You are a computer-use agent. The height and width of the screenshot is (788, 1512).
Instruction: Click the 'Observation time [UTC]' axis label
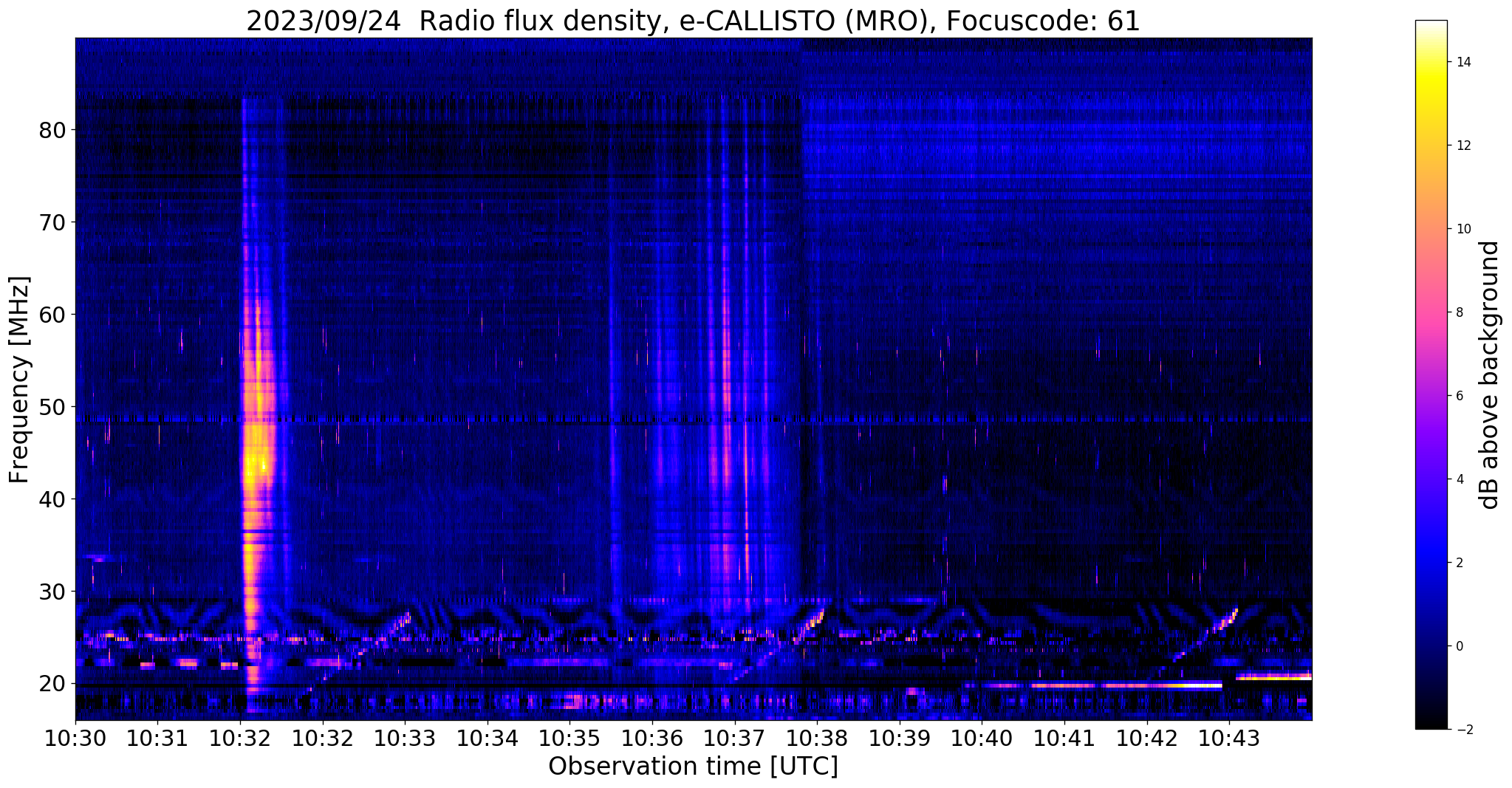(693, 767)
